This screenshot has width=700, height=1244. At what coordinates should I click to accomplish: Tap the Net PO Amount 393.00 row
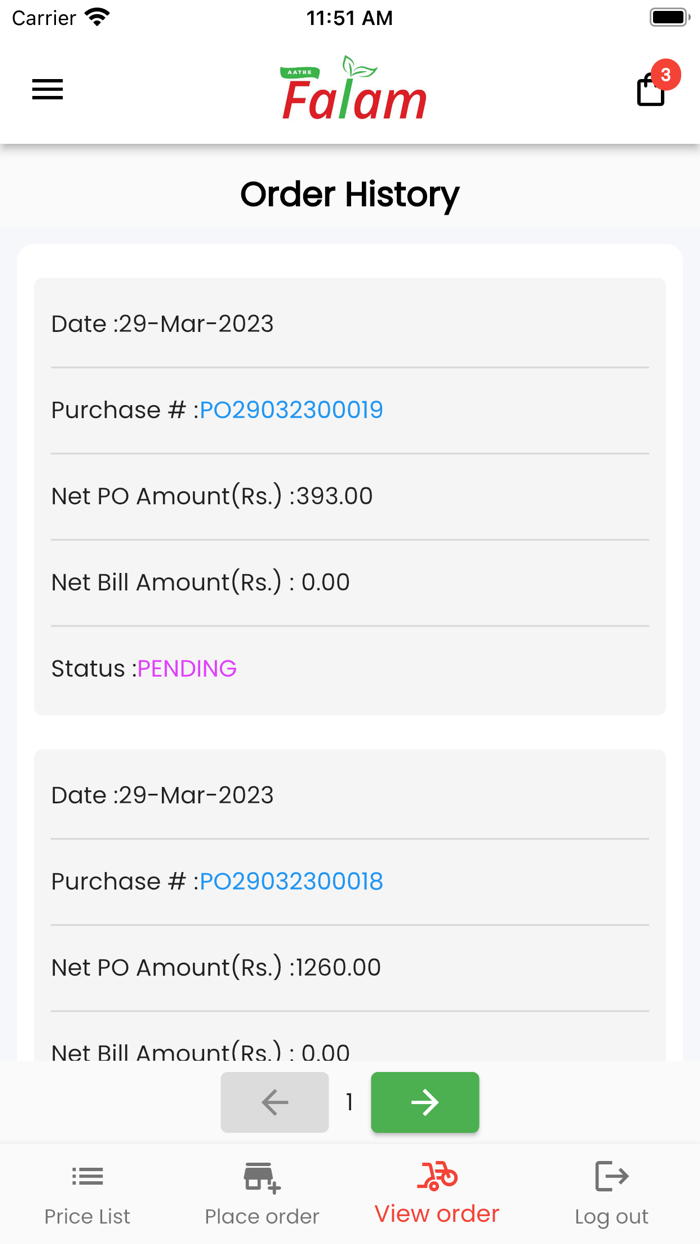pos(212,496)
